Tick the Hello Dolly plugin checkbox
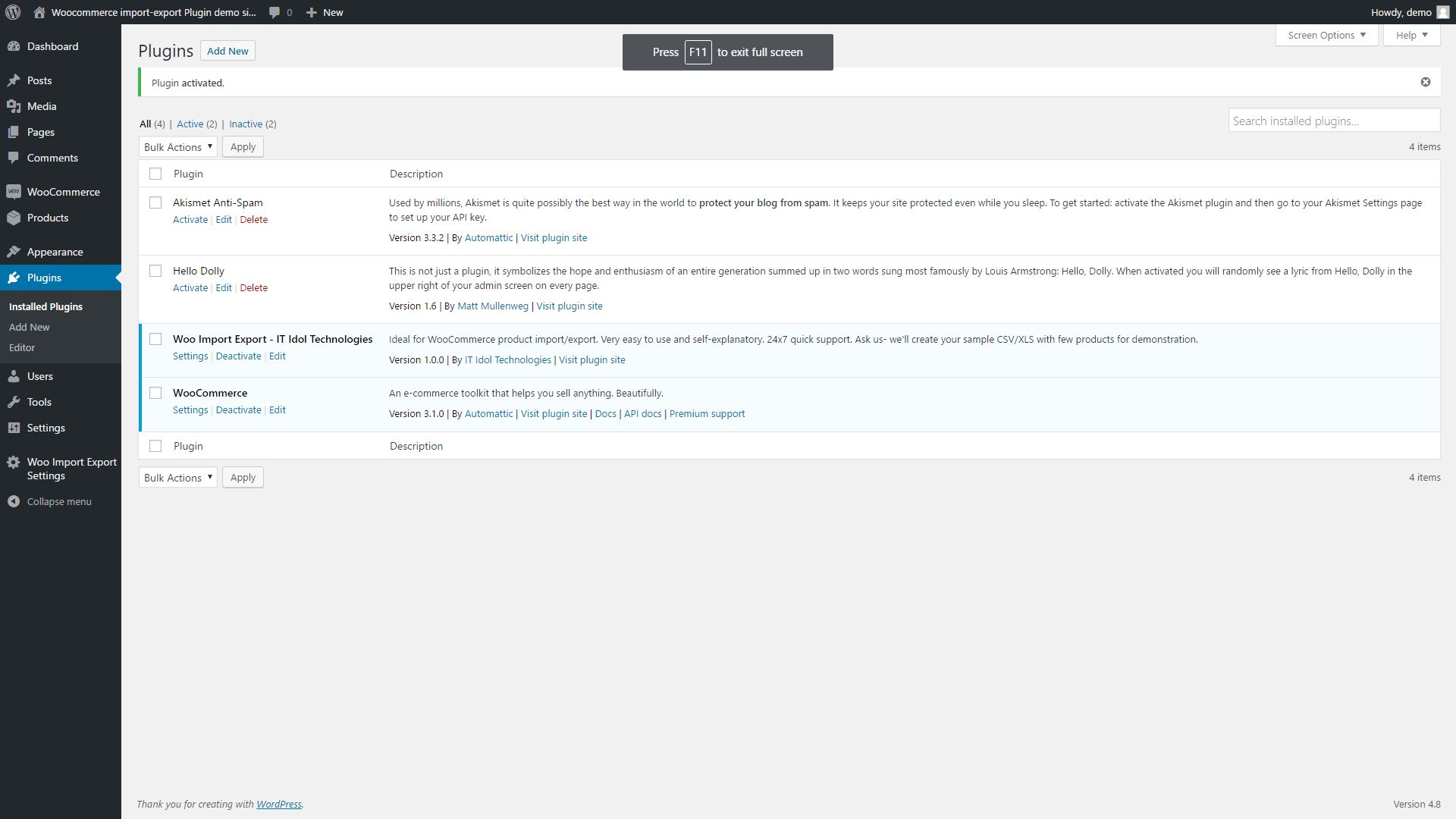The width and height of the screenshot is (1456, 819). (155, 271)
